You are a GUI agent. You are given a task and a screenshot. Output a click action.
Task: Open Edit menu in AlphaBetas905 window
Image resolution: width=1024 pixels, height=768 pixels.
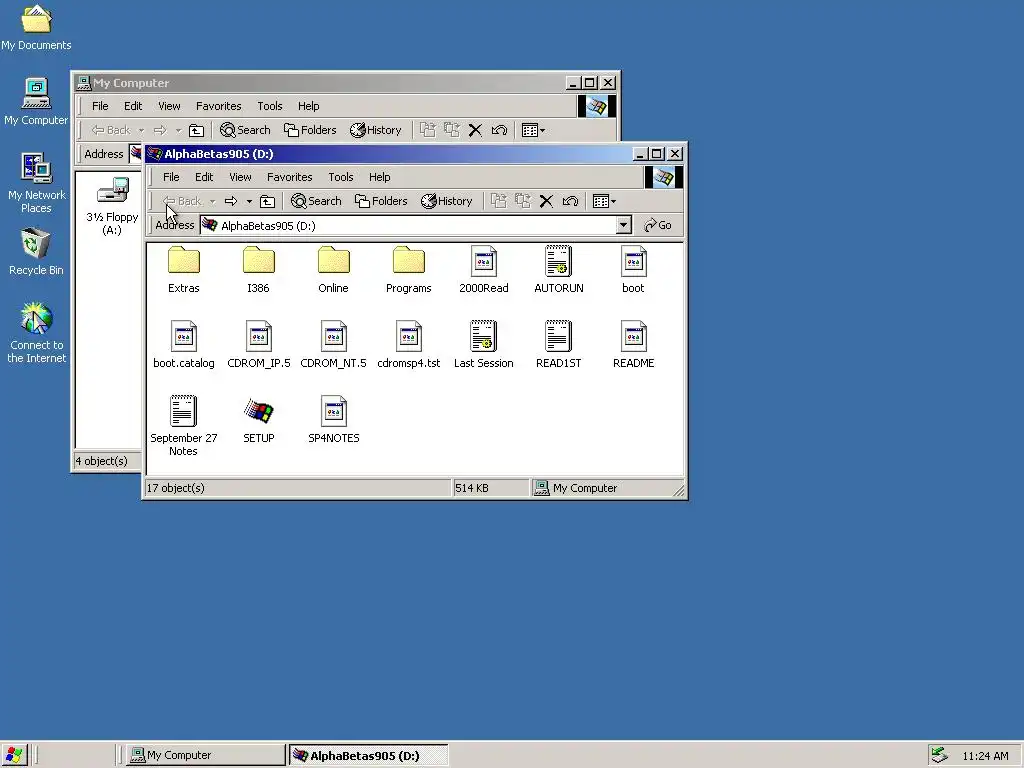(x=204, y=177)
